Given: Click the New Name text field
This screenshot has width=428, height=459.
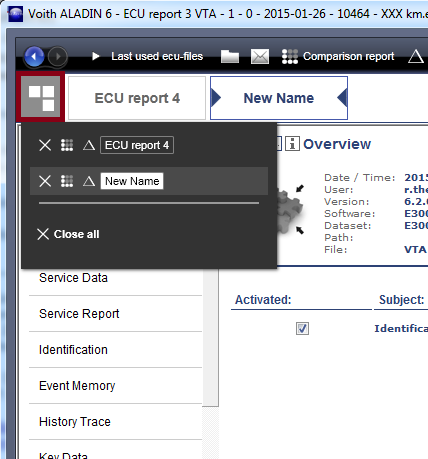Looking at the screenshot, I should (132, 181).
